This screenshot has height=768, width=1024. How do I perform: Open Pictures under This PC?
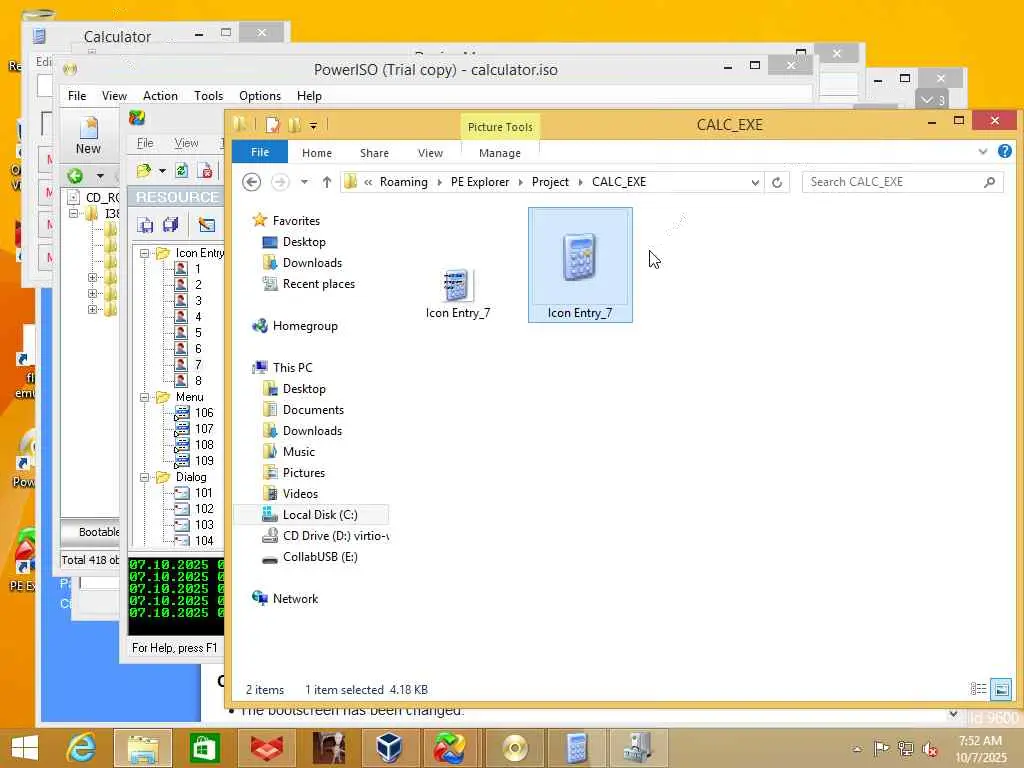[304, 472]
